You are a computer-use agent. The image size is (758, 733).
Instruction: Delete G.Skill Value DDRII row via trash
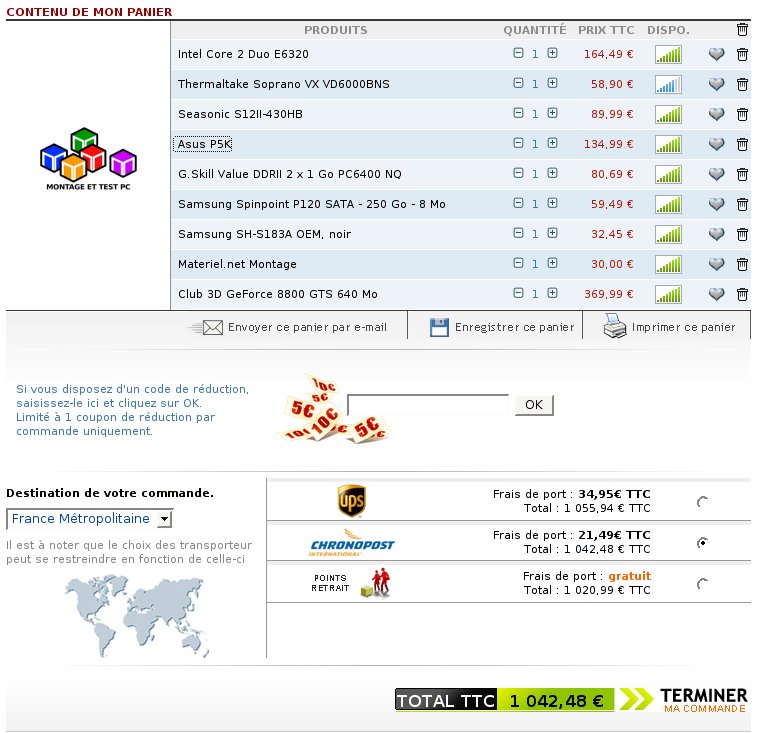pos(742,174)
